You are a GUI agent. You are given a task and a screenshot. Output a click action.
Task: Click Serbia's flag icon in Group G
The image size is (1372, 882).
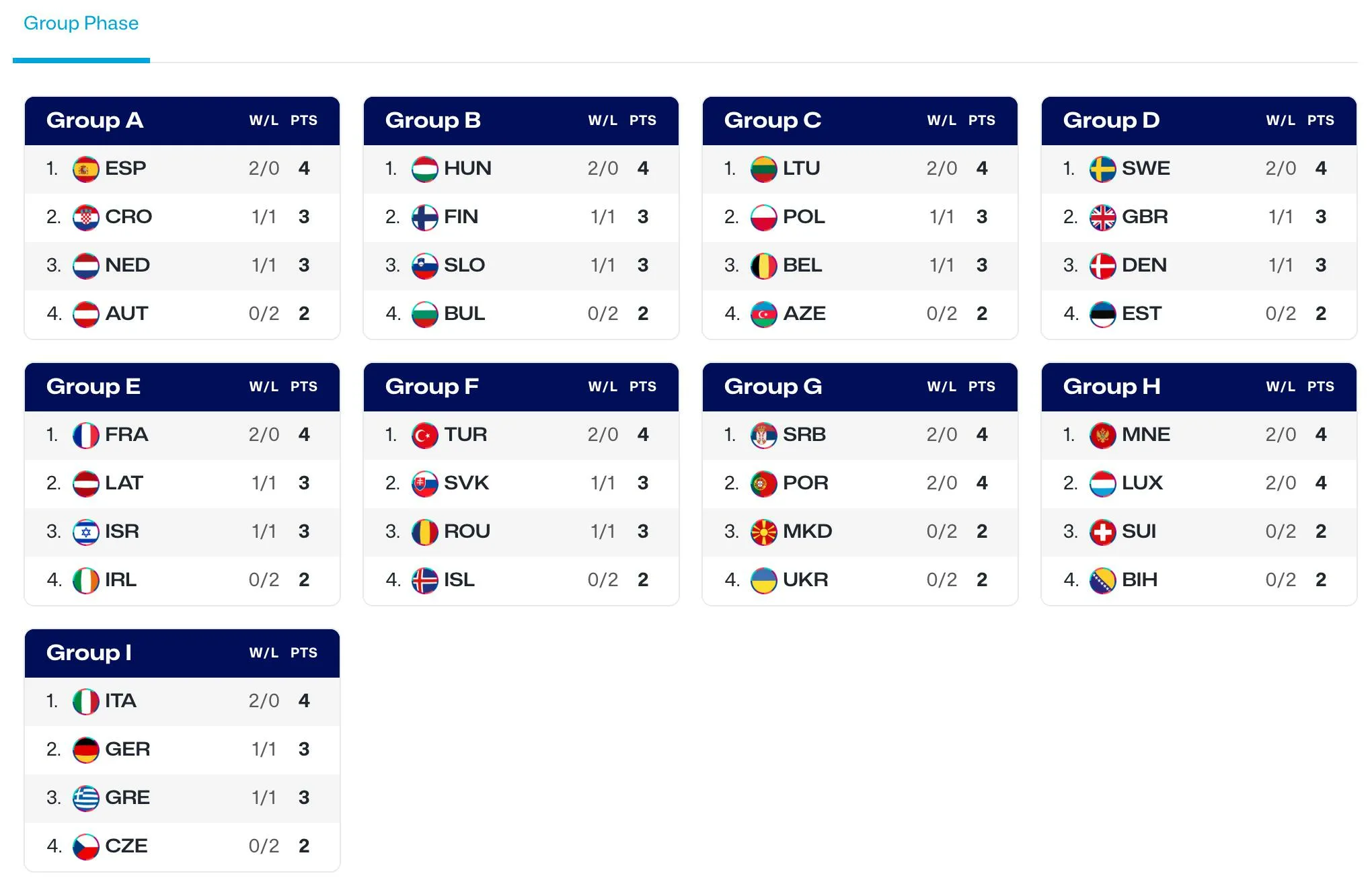(x=763, y=435)
